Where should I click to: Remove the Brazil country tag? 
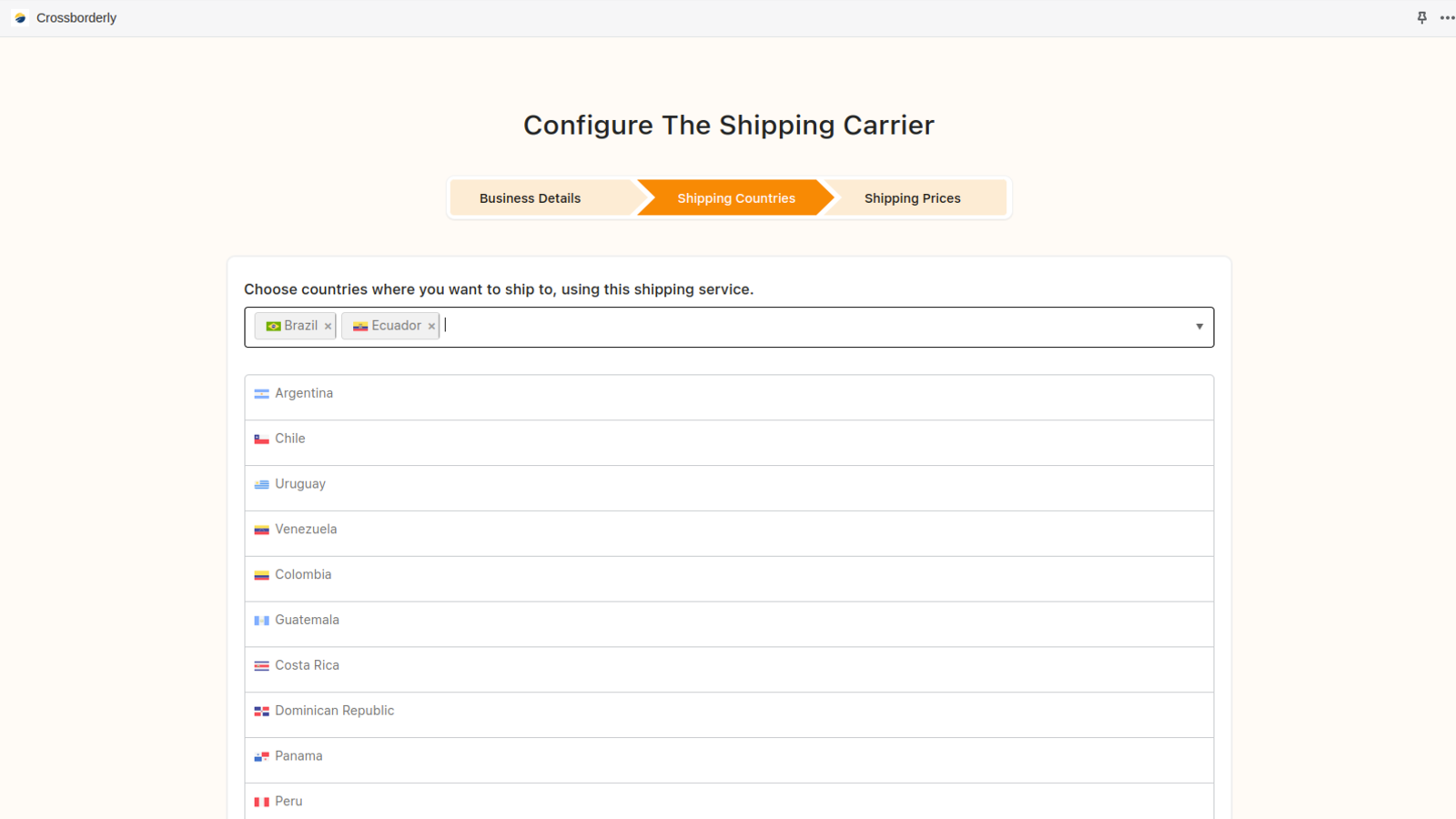(328, 326)
